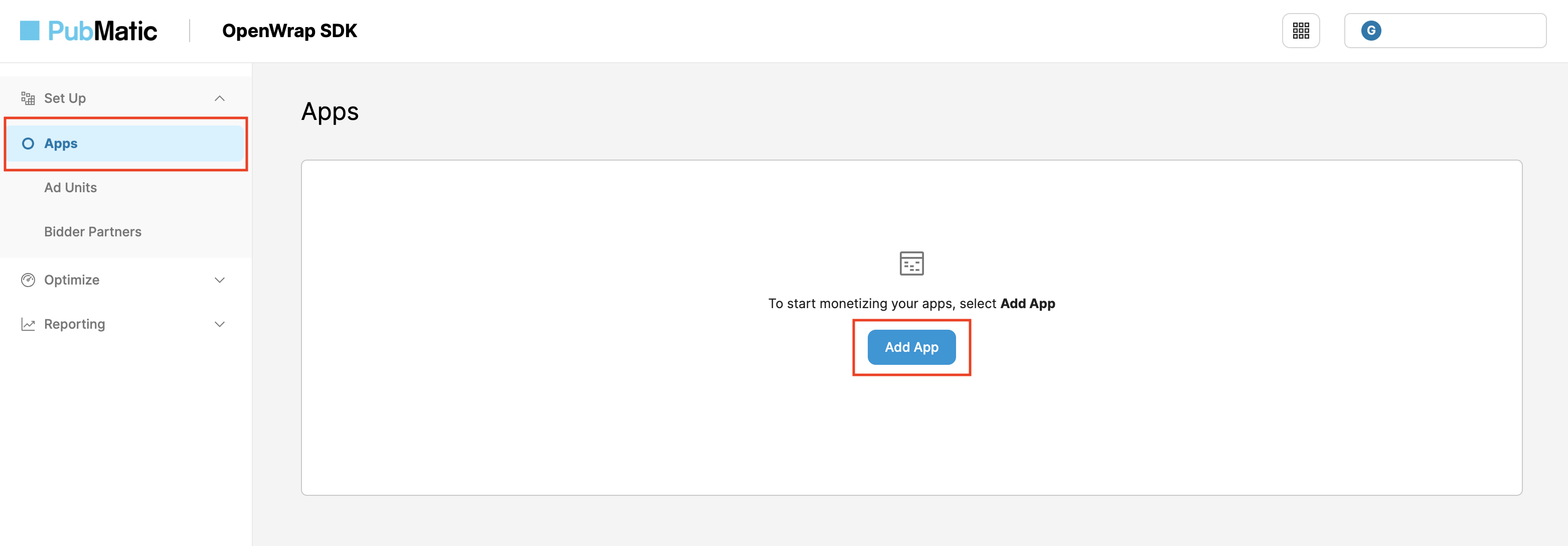The image size is (1568, 546).
Task: Click the Reporting chart icon
Action: pyautogui.click(x=28, y=324)
